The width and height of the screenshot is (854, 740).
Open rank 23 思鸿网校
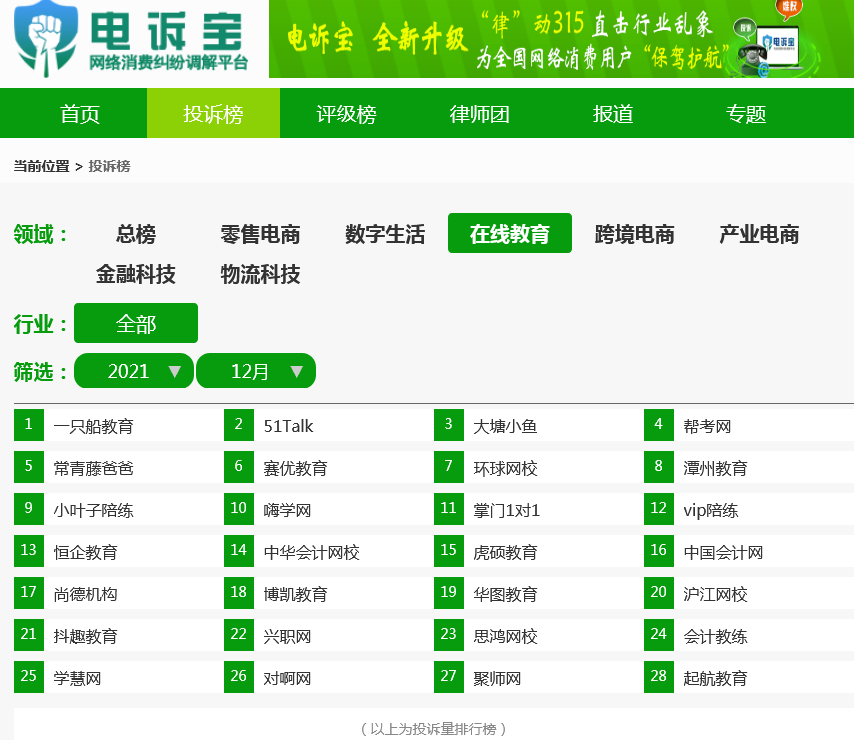[x=505, y=636]
